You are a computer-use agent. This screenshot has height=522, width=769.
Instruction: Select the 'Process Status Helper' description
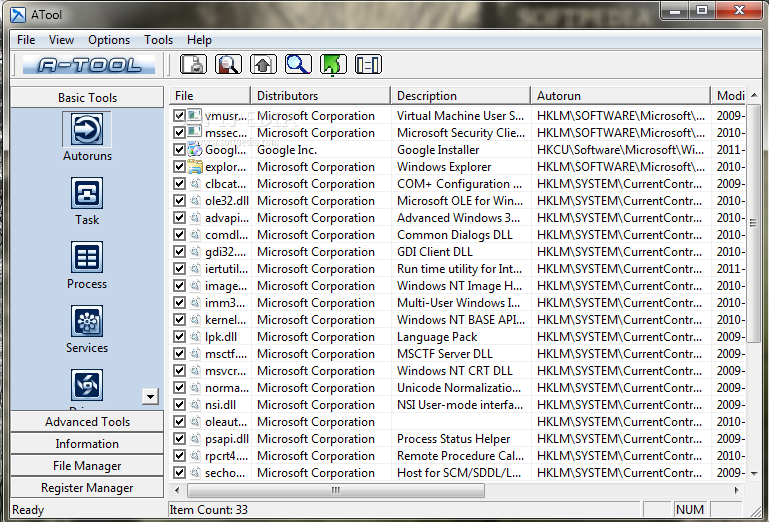click(454, 439)
